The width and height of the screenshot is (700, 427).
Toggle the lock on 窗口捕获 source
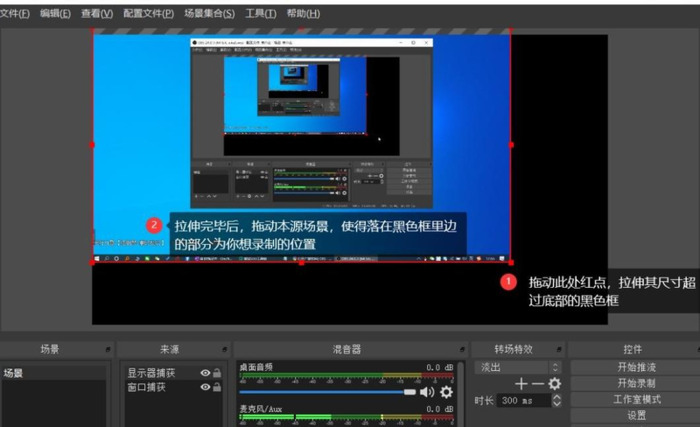217,386
